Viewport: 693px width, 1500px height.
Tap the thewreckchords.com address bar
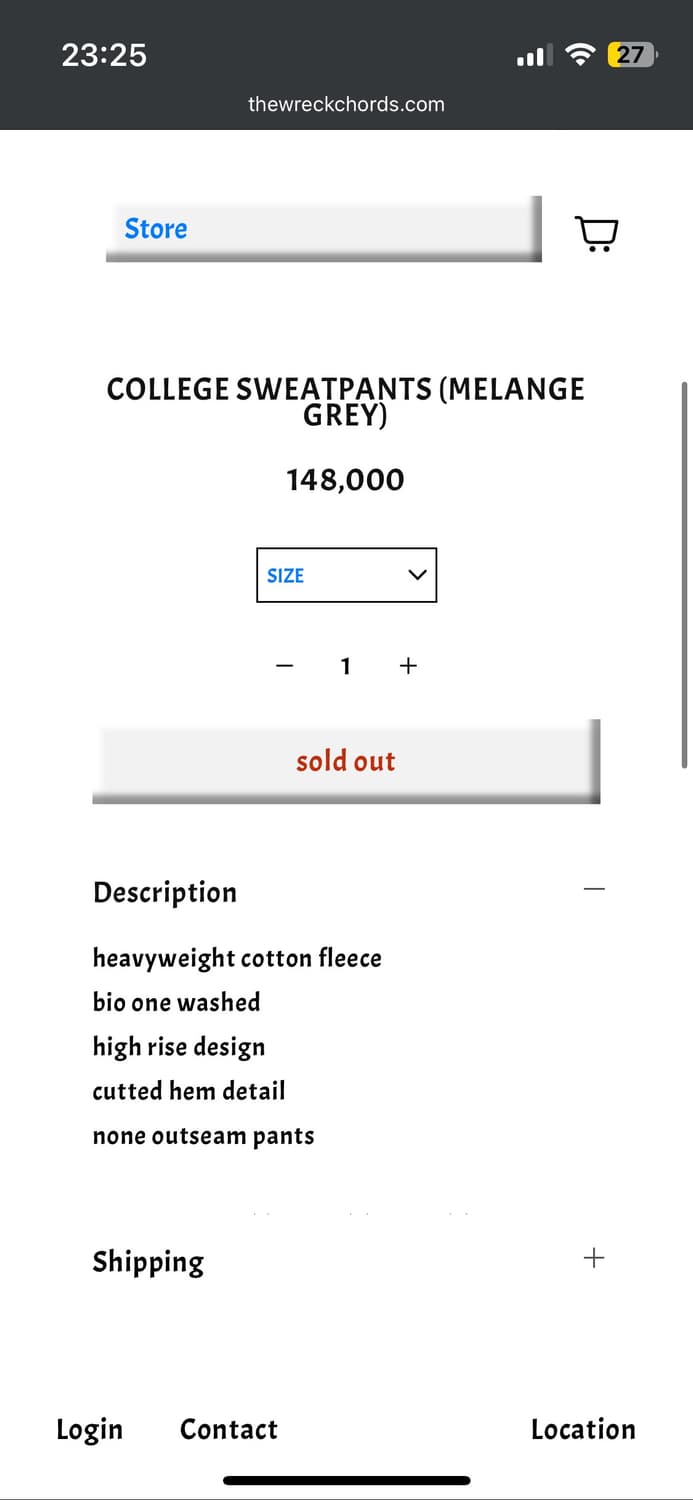[346, 104]
